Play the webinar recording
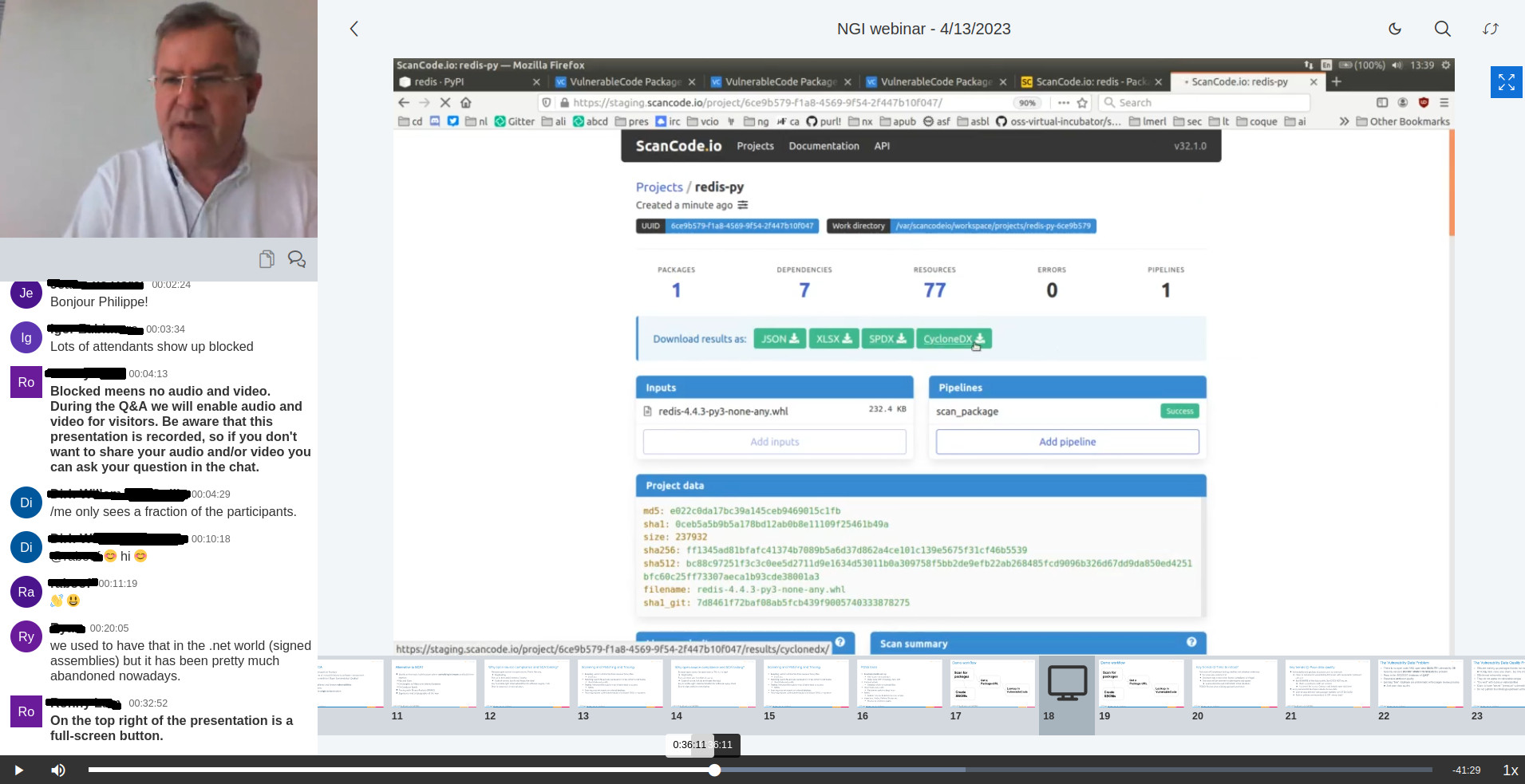Image resolution: width=1525 pixels, height=784 pixels. click(18, 770)
